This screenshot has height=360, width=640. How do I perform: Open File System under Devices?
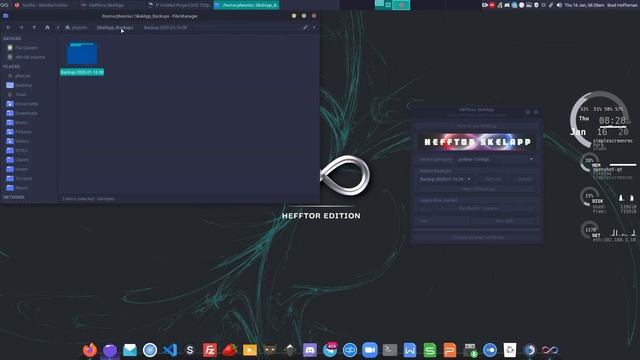click(26, 48)
